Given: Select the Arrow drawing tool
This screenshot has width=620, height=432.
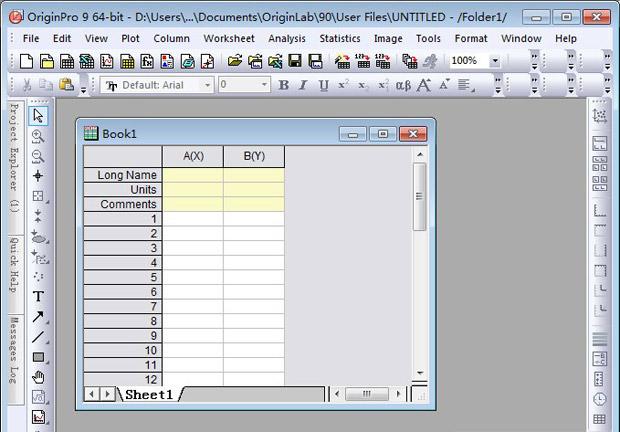Looking at the screenshot, I should click(38, 317).
